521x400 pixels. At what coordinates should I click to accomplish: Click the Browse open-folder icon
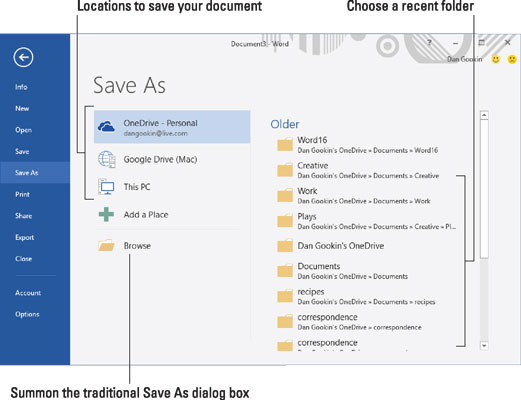pyautogui.click(x=106, y=245)
